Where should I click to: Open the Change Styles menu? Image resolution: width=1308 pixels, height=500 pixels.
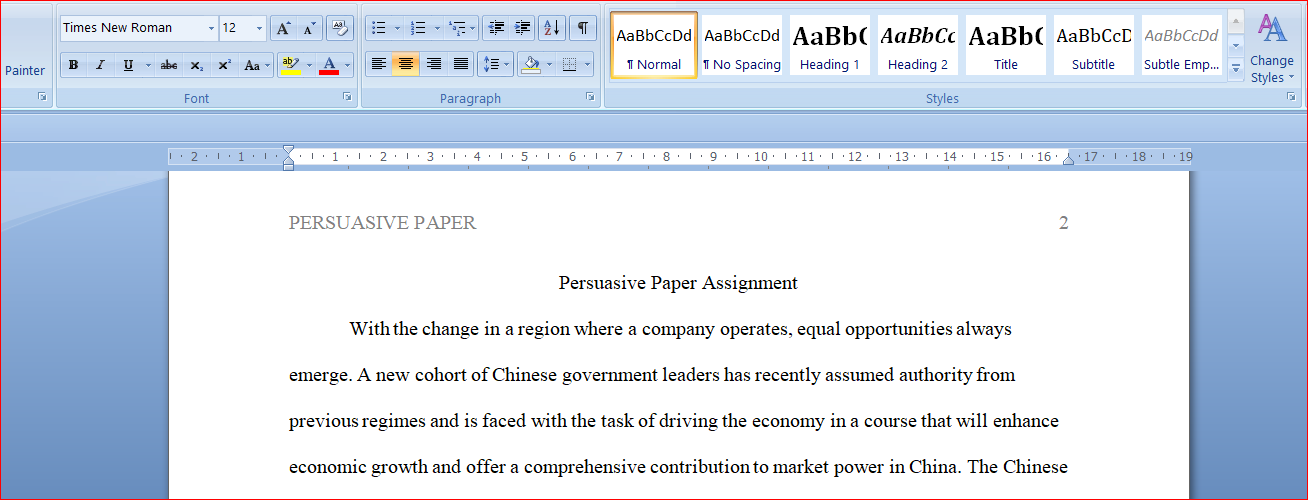1272,48
